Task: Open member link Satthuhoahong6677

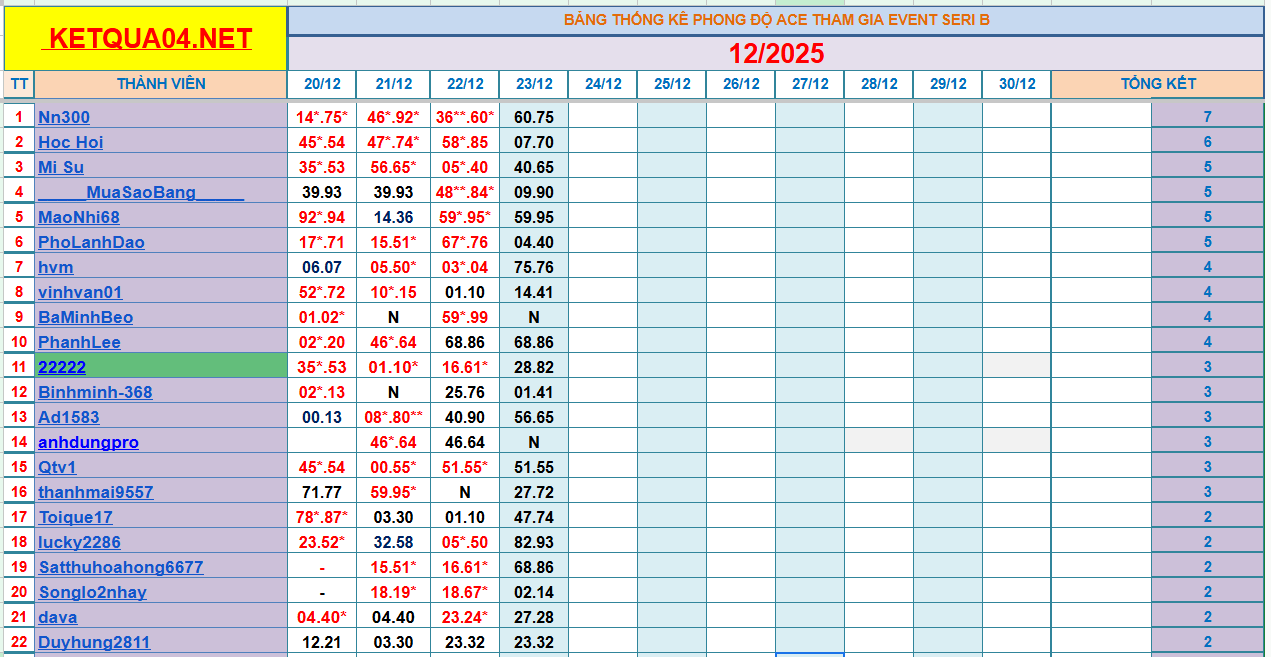Action: click(x=121, y=567)
